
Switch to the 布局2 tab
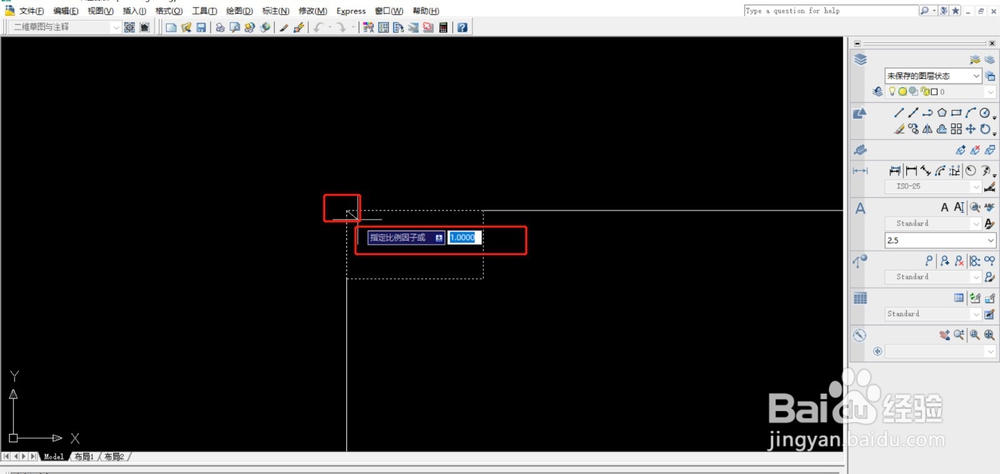click(x=114, y=457)
